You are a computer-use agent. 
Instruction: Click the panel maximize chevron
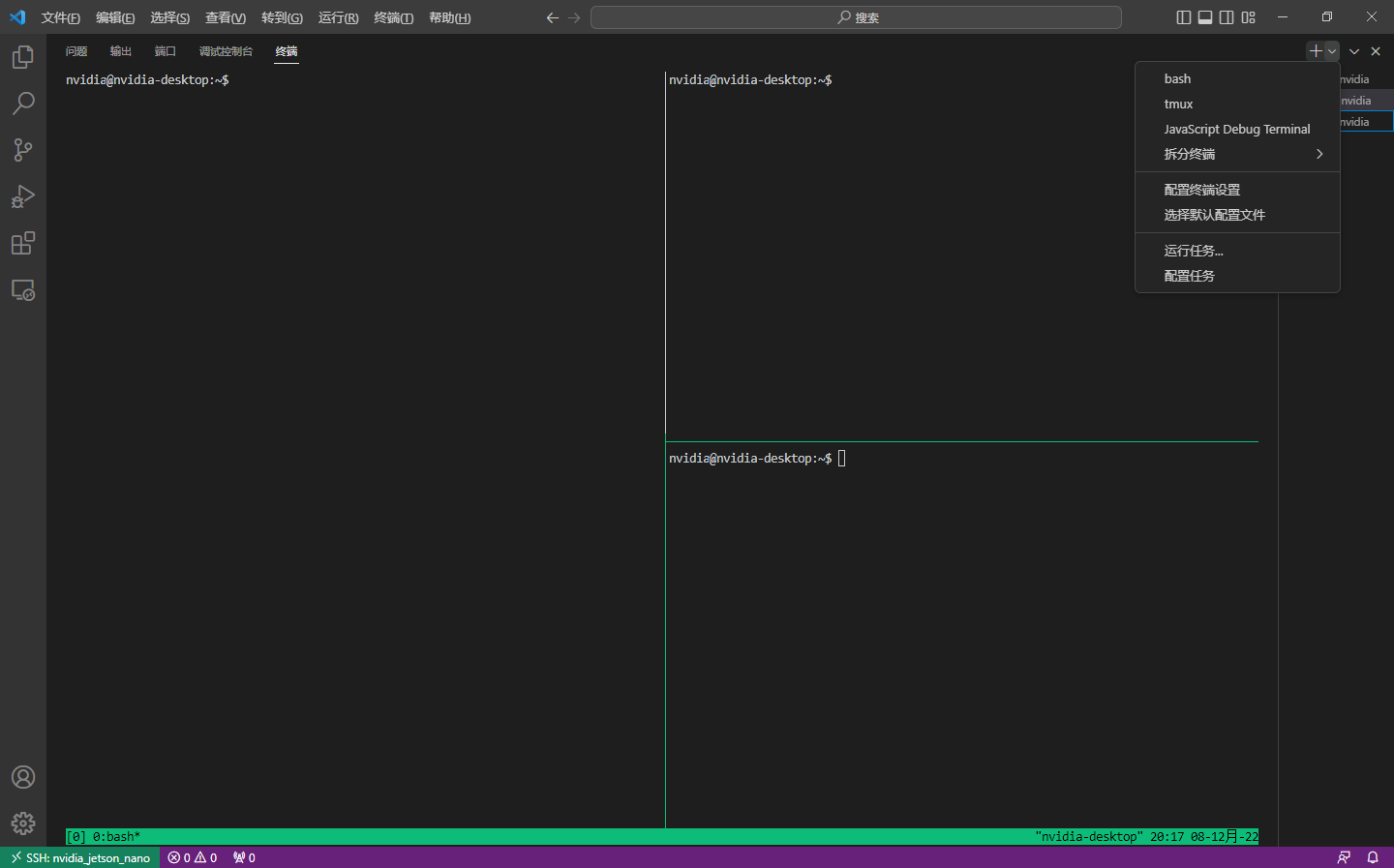(1354, 51)
